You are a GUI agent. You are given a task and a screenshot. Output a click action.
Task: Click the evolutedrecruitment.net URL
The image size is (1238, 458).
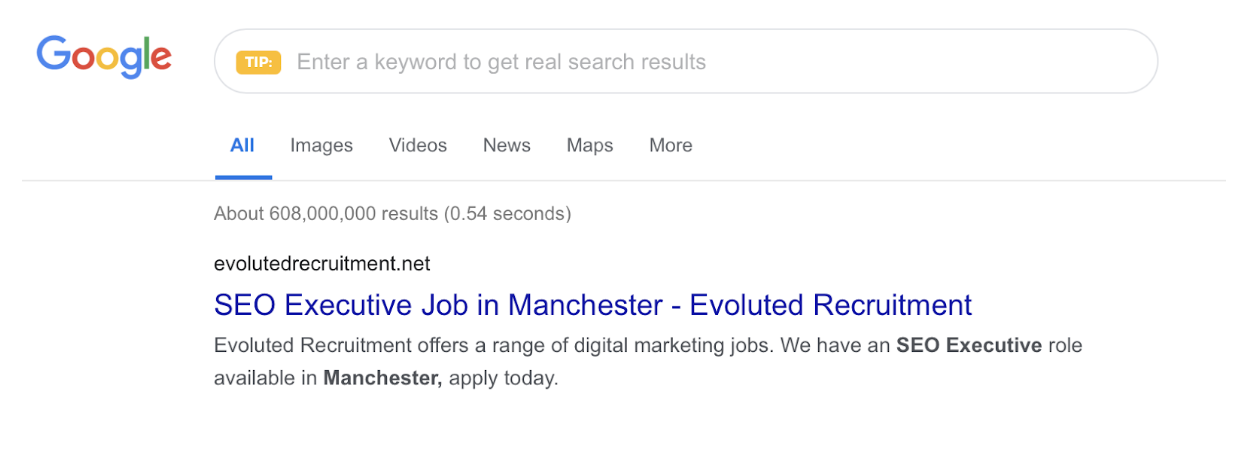point(322,264)
